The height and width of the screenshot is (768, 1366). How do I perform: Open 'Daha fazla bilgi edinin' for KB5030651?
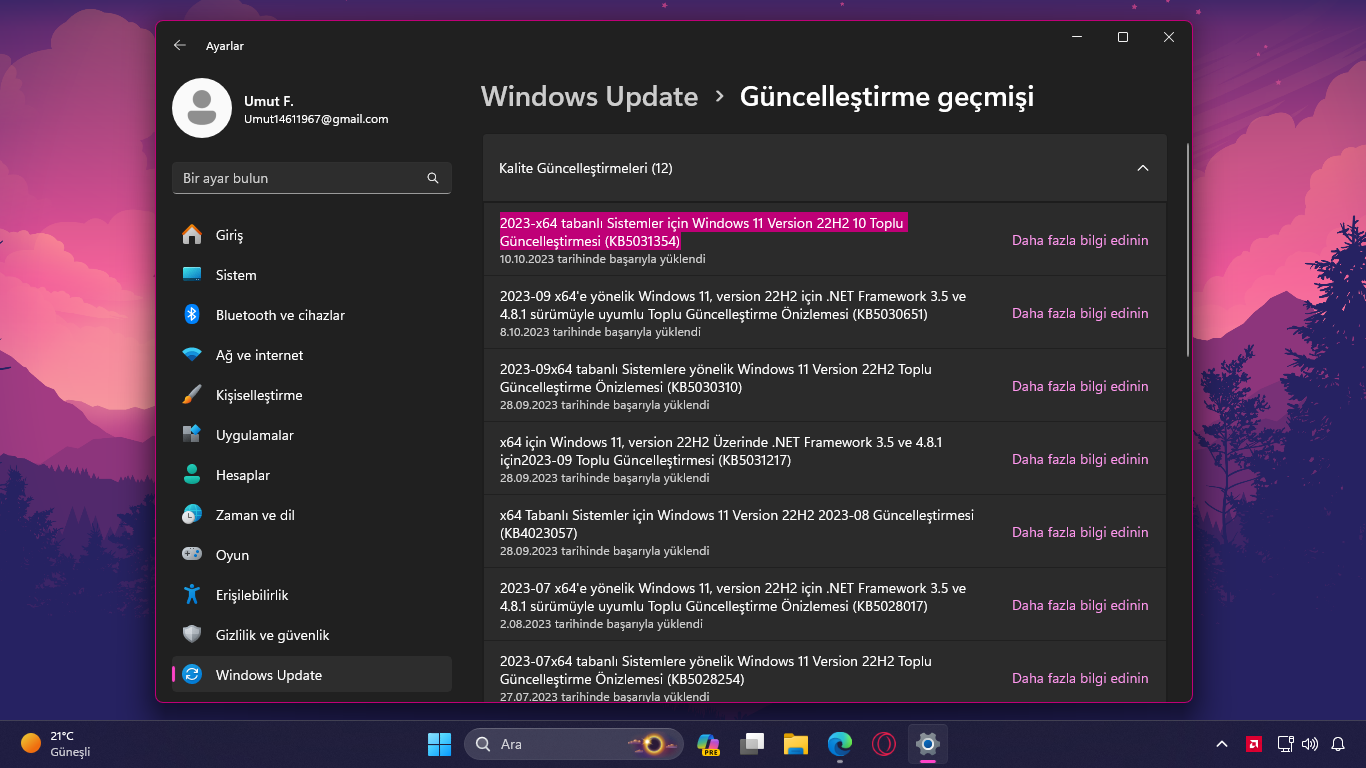coord(1080,313)
